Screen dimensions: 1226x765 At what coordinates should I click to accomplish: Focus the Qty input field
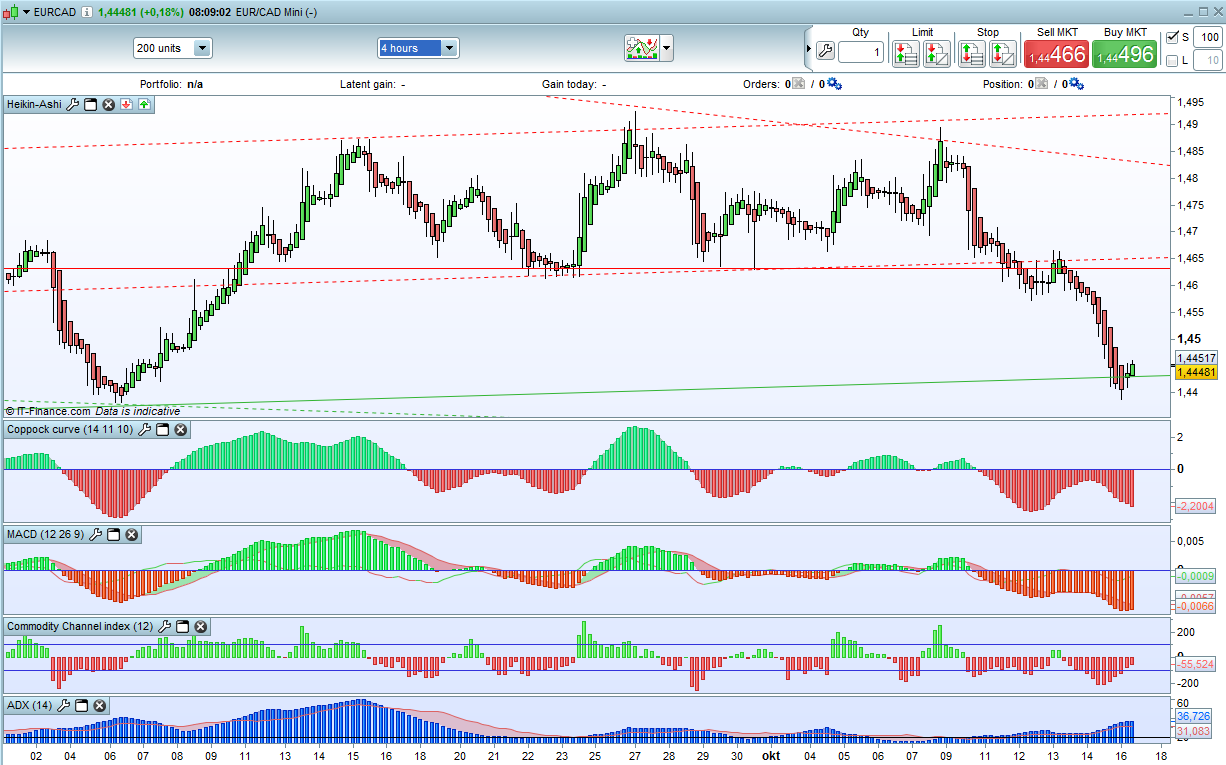coord(860,52)
